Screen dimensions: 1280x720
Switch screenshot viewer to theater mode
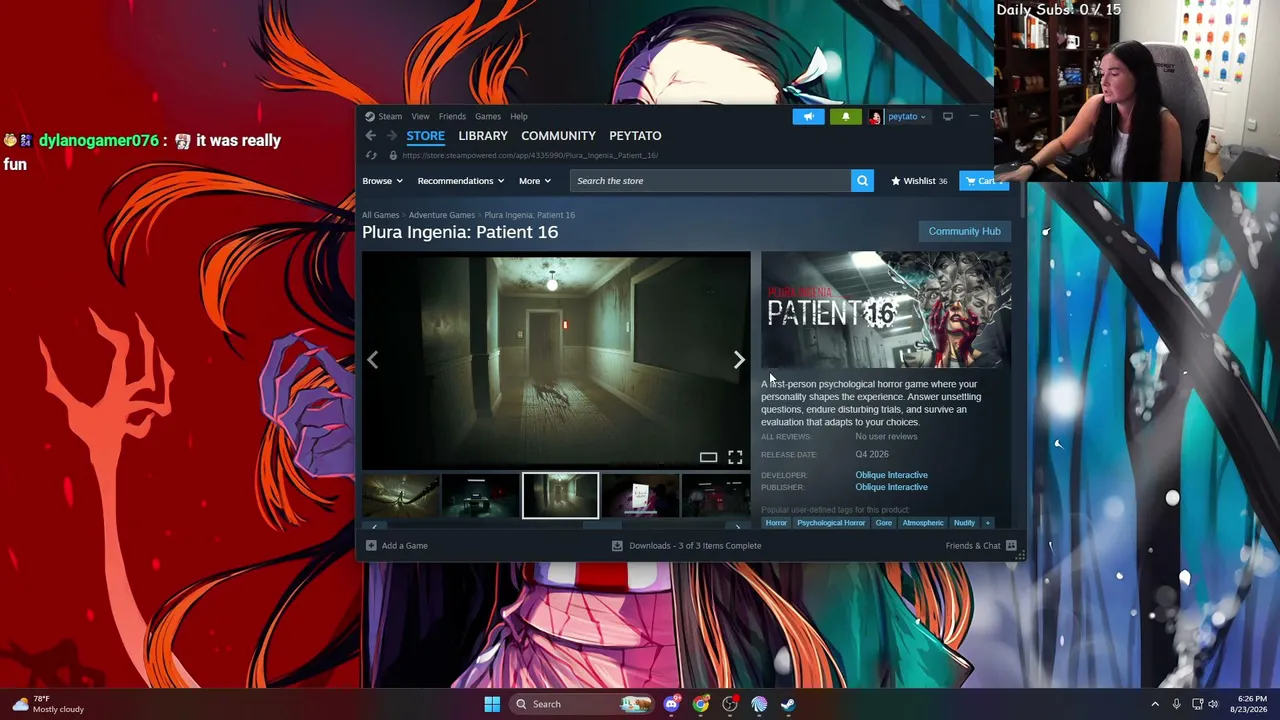(708, 457)
